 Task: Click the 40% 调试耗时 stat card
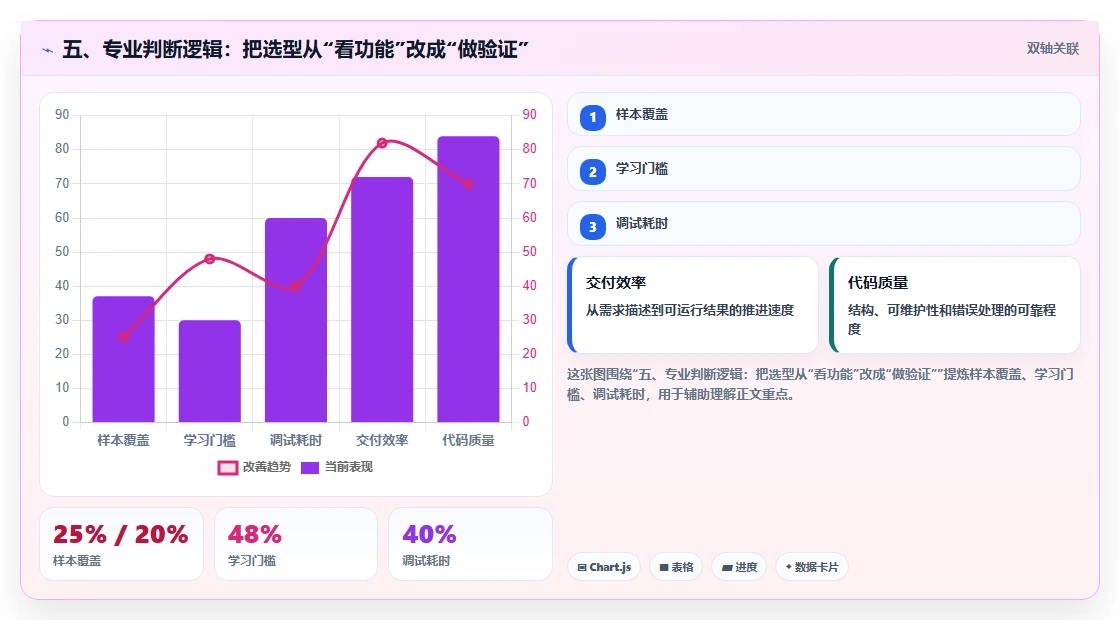point(471,544)
